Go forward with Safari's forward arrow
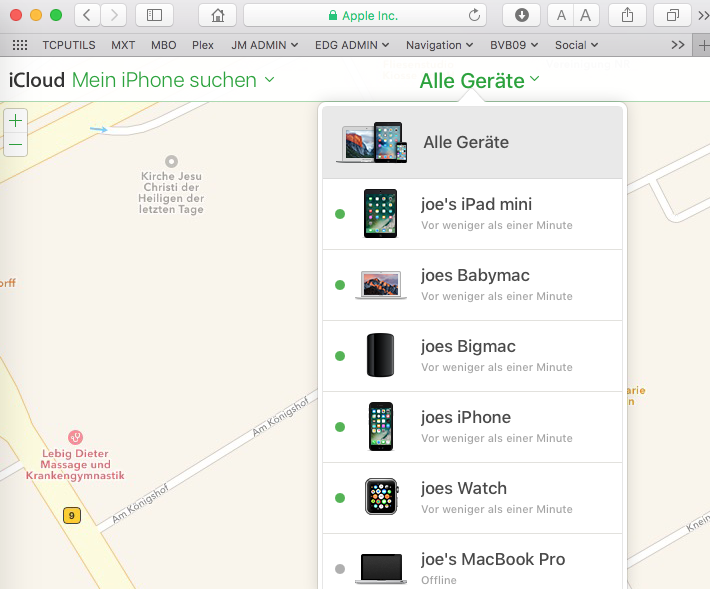Viewport: 710px width, 589px height. pos(114,15)
